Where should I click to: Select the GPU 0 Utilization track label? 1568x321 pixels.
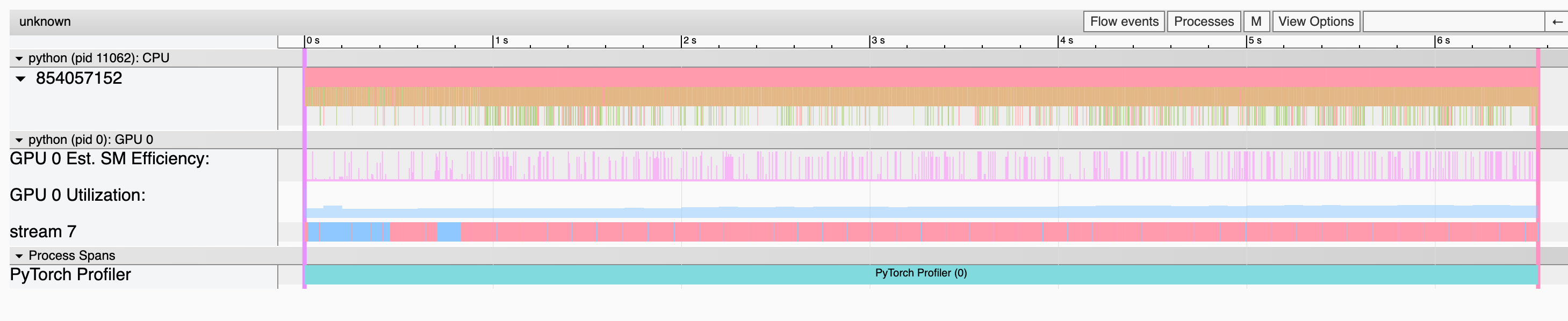[78, 195]
